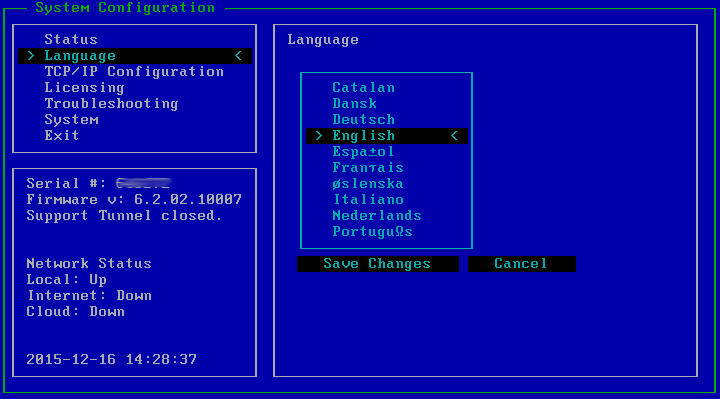Select Dansk in the language list
The image size is (720, 399).
point(354,104)
